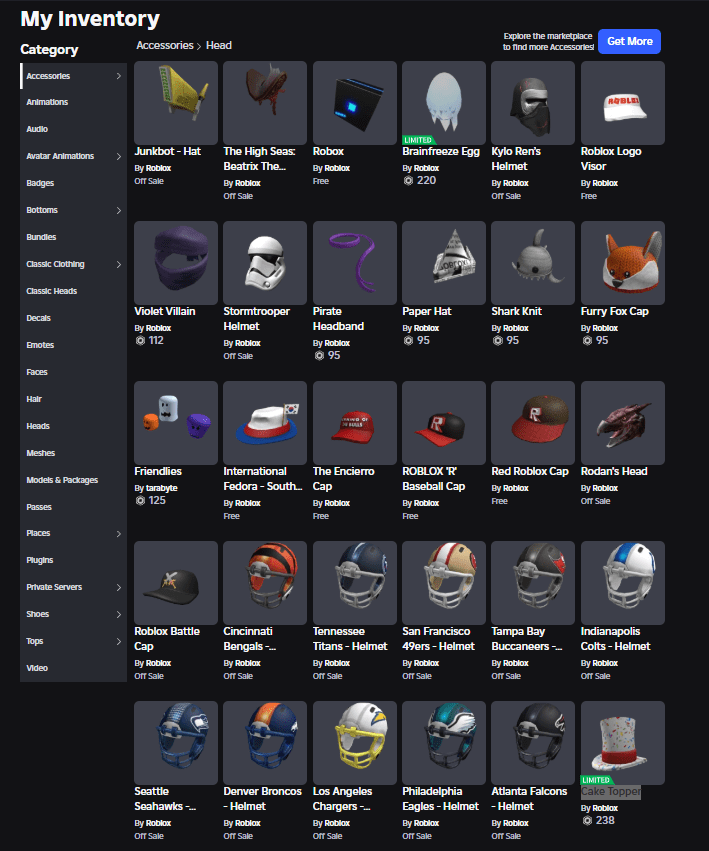Open Kylo Ren's Helmet thumbnail

(533, 103)
